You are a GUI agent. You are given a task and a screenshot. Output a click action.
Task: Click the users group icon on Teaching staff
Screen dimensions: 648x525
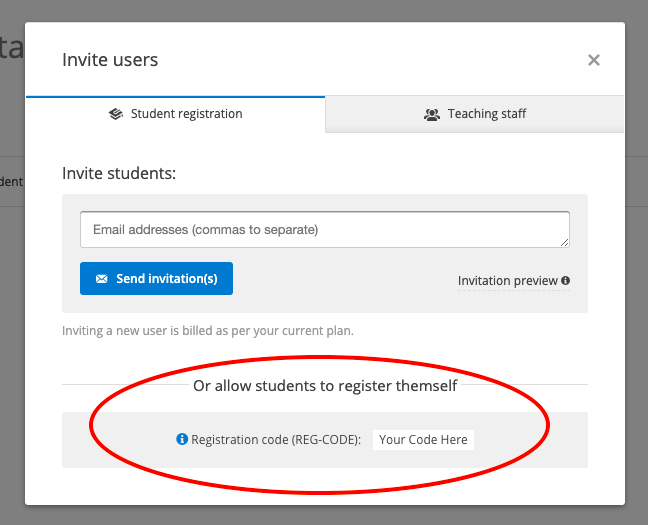[432, 115]
